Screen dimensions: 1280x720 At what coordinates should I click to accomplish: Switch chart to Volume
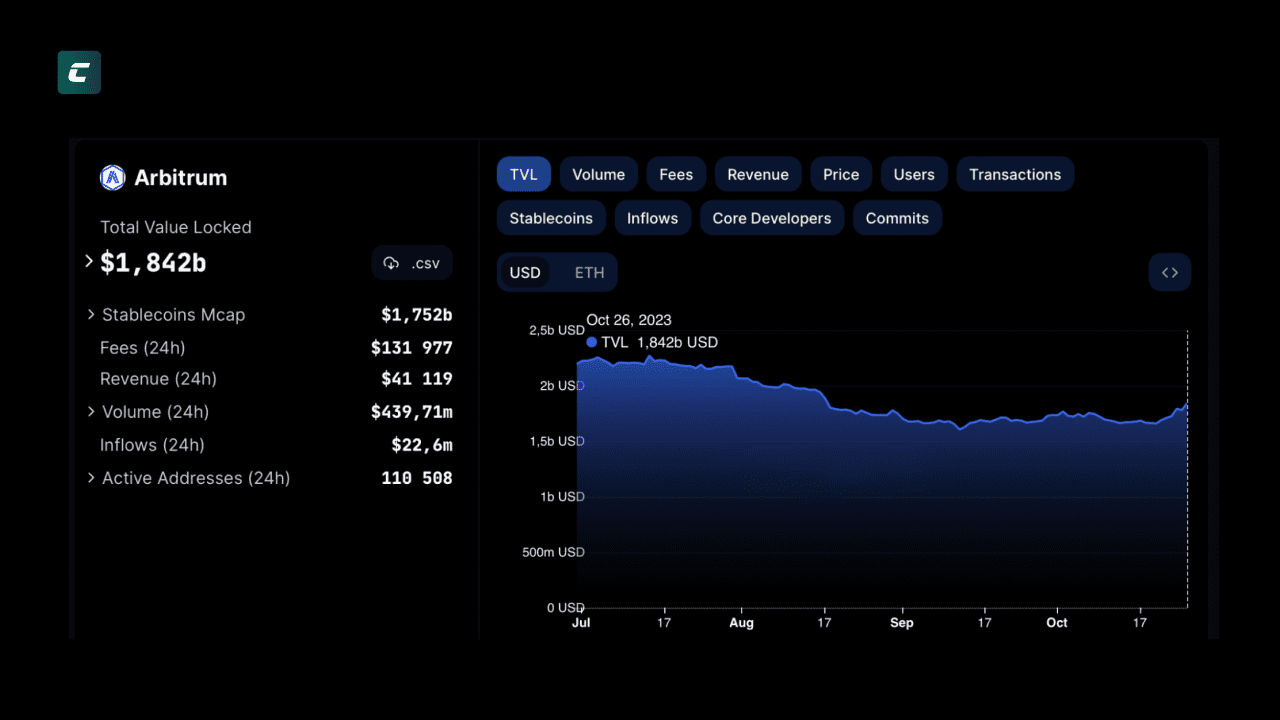point(599,174)
